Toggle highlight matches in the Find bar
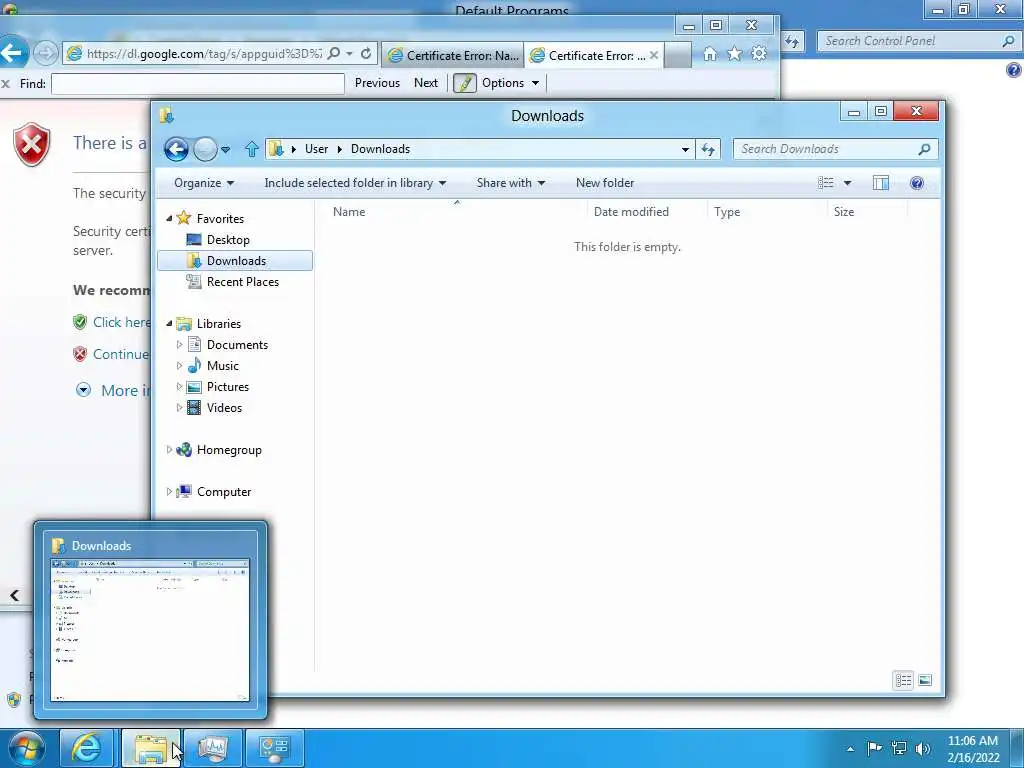The height and width of the screenshot is (768, 1024). click(465, 83)
